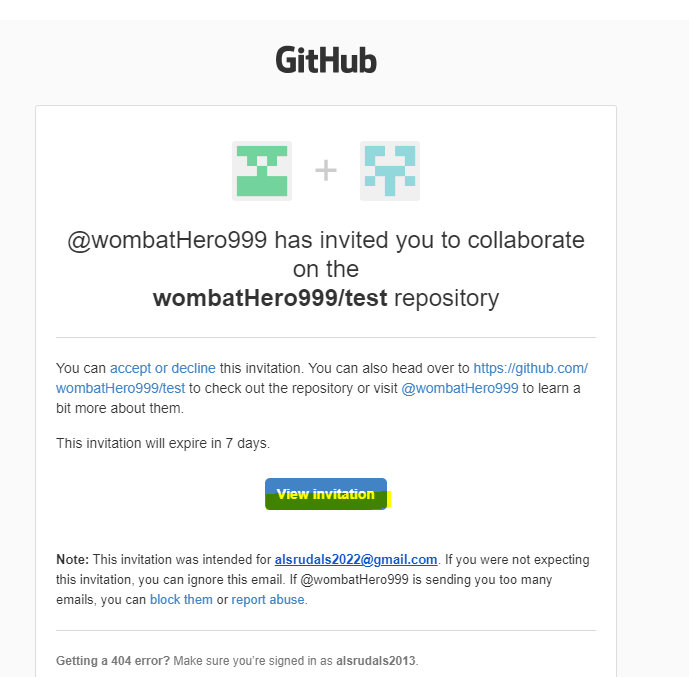This screenshot has height=677, width=689.
Task: Click the GitHub logo at the top
Action: pyautogui.click(x=326, y=61)
